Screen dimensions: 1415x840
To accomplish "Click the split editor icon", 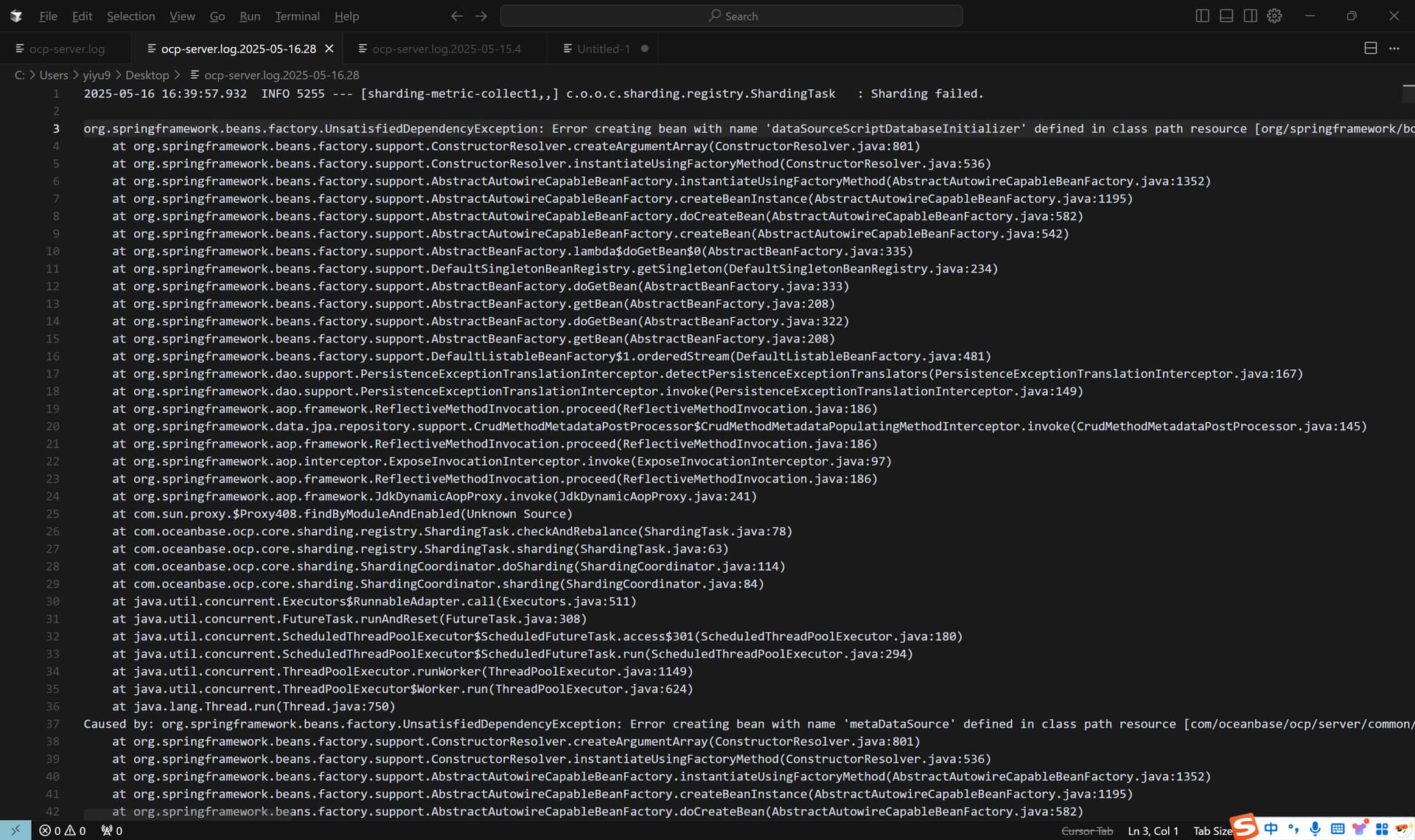I will click(x=1371, y=48).
